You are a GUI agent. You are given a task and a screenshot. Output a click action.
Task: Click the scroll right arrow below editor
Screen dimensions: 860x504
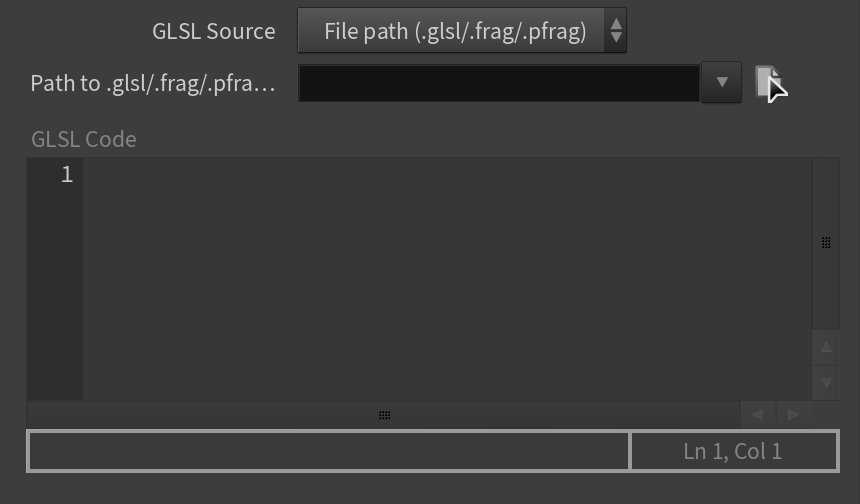coord(794,415)
